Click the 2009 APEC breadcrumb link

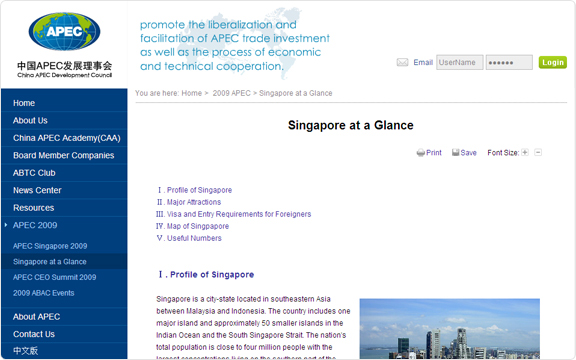231,93
